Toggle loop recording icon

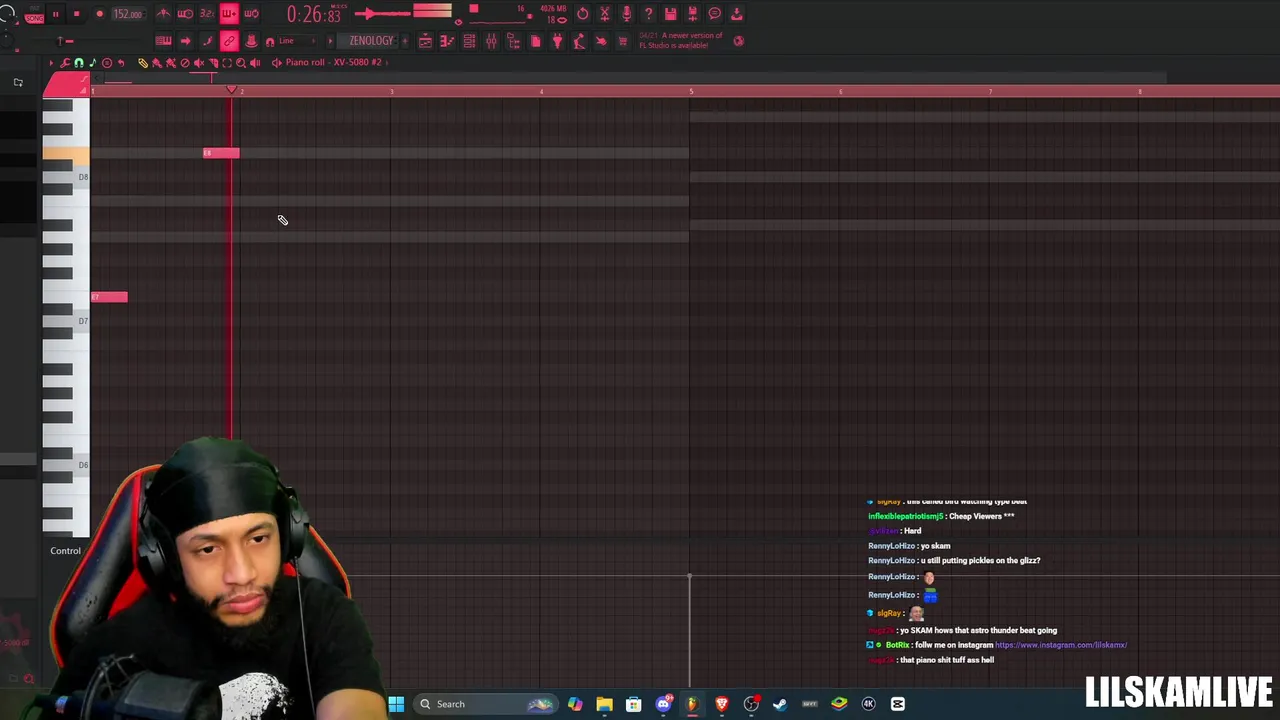tap(252, 14)
